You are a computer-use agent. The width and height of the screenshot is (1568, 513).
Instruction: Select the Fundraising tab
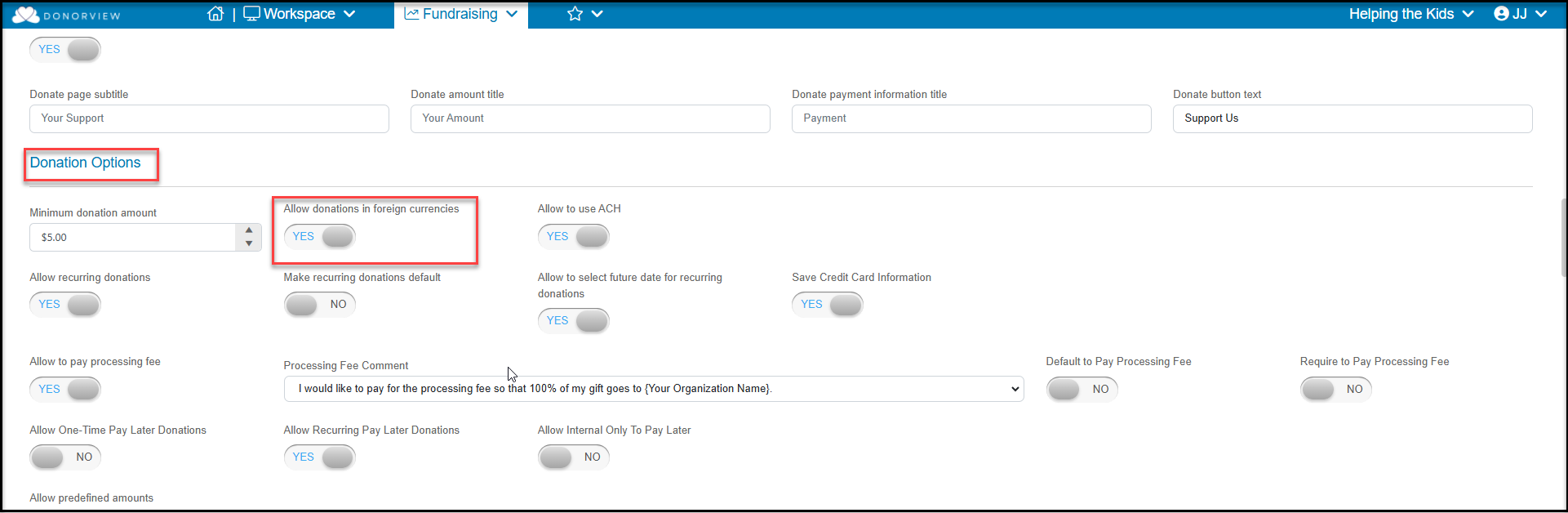[x=461, y=14]
